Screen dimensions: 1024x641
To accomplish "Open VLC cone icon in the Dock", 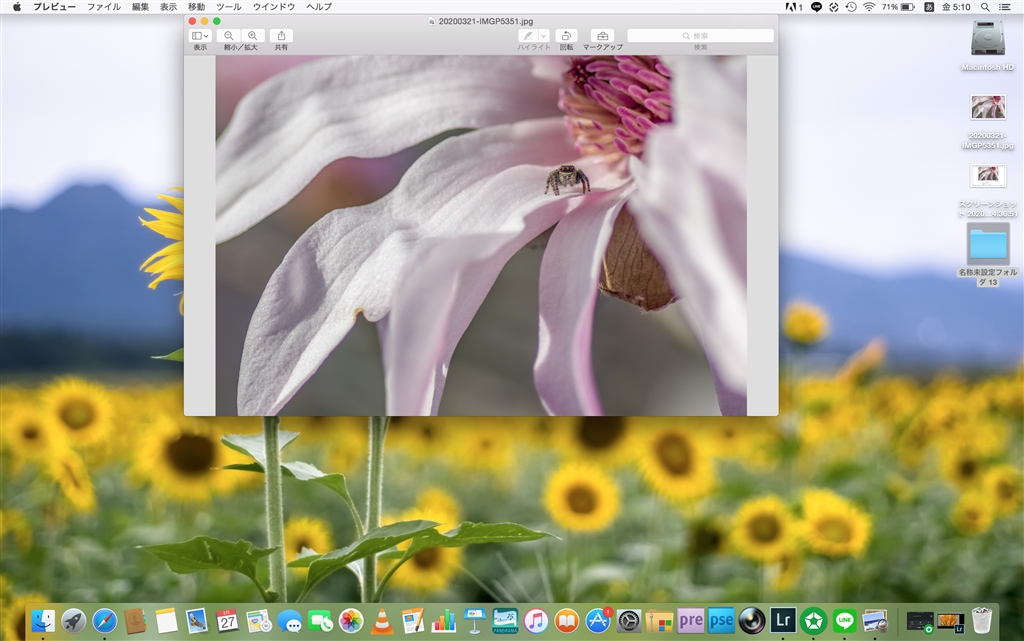I will pos(381,620).
